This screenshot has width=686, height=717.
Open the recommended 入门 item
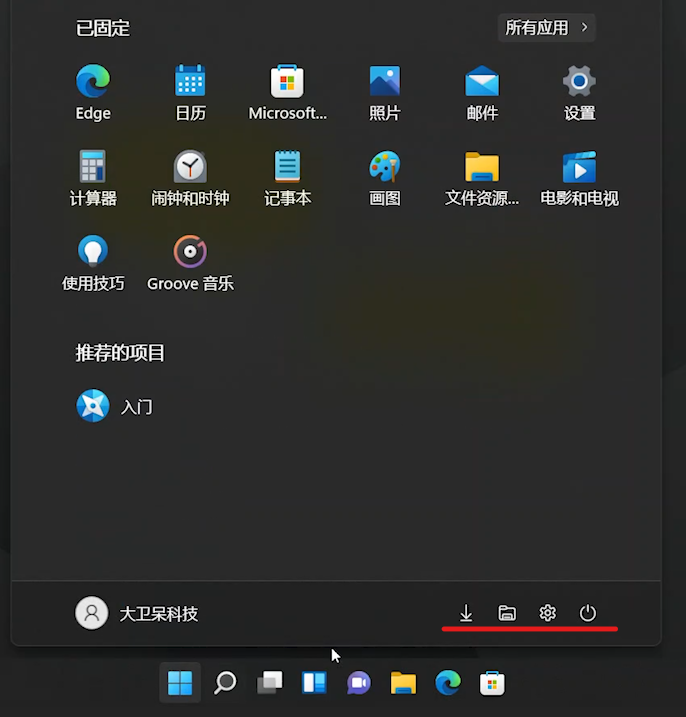114,406
